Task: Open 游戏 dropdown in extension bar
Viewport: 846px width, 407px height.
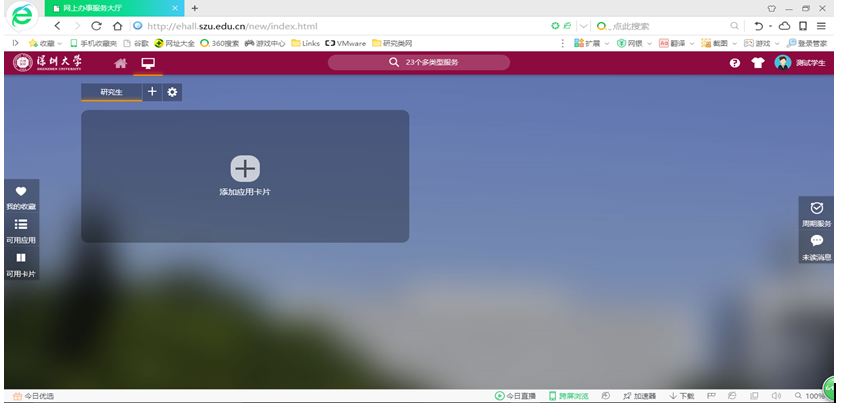Action: click(762, 43)
